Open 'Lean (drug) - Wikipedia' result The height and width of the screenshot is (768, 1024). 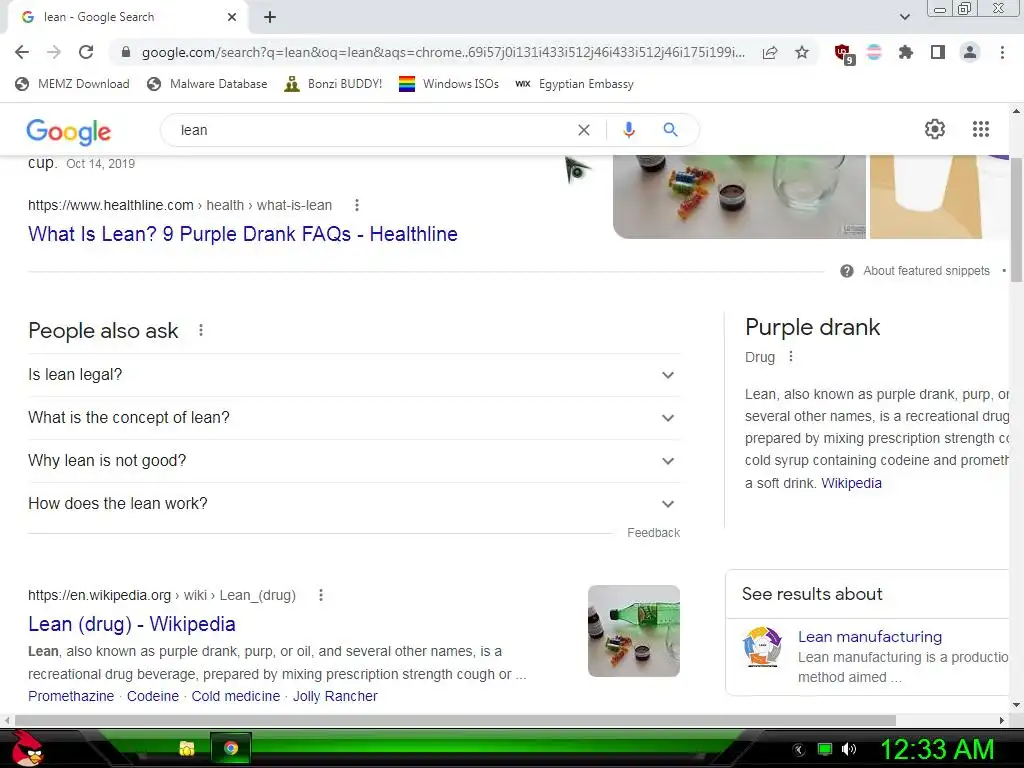[132, 624]
